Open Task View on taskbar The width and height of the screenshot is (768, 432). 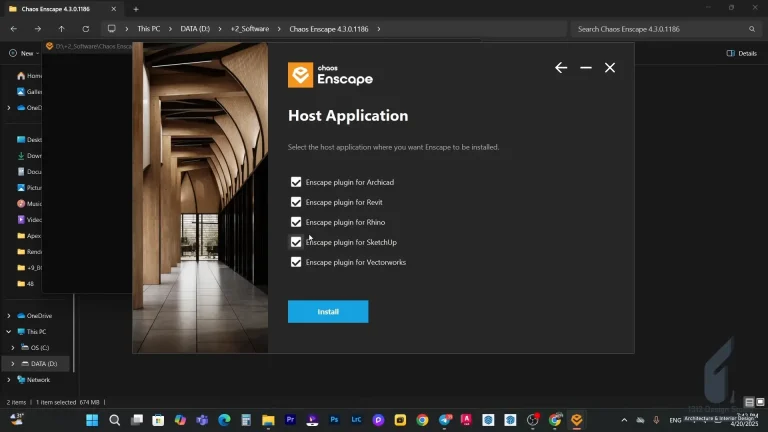(x=137, y=420)
